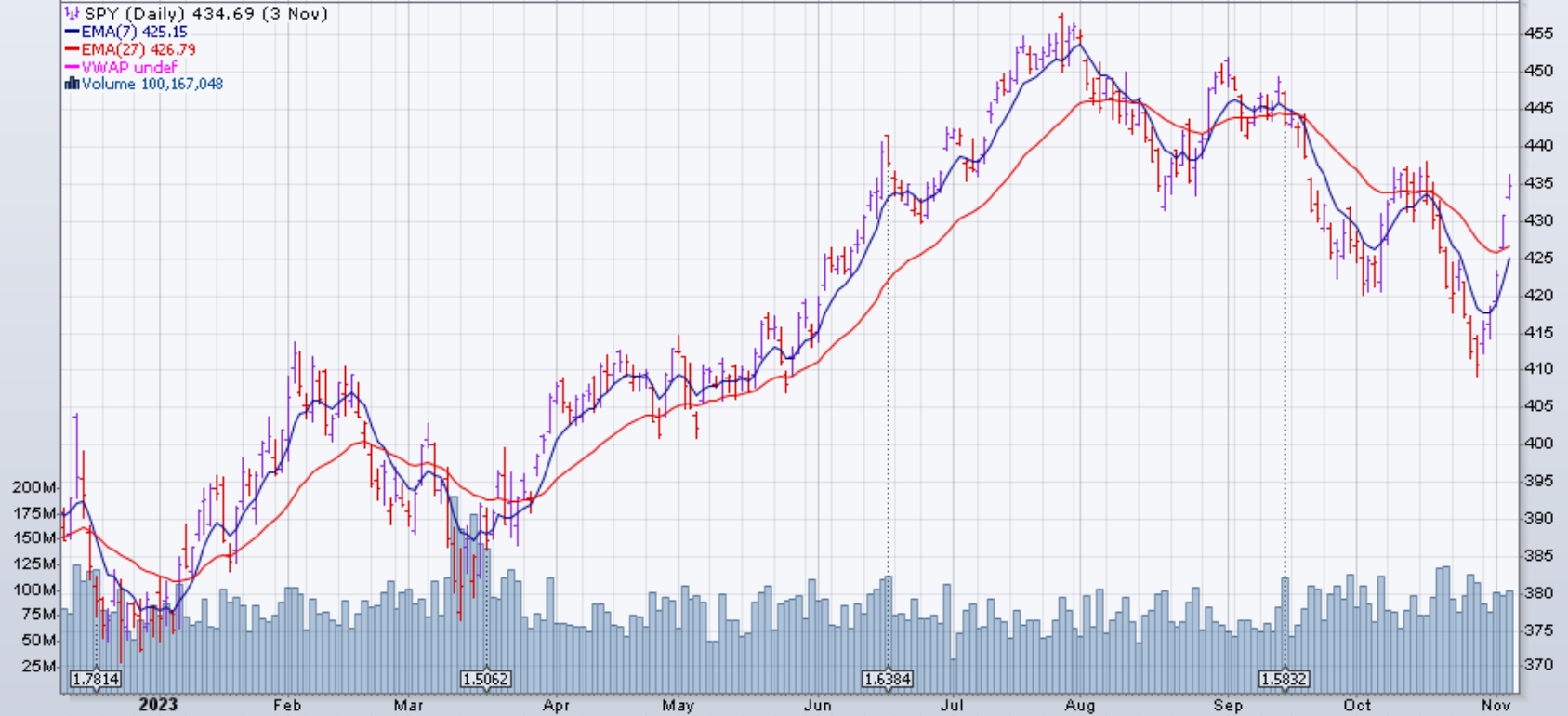Image resolution: width=1568 pixels, height=716 pixels.
Task: Click the SPY price bars legend icon
Action: click(72, 14)
